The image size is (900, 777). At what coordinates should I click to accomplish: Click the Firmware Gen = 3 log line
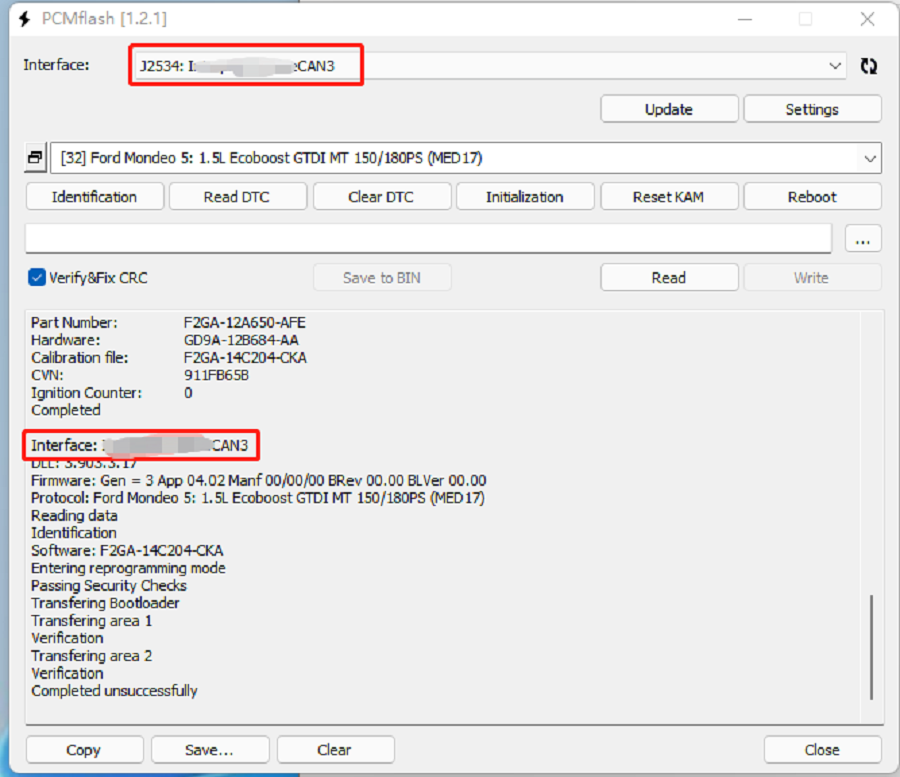pos(258,480)
